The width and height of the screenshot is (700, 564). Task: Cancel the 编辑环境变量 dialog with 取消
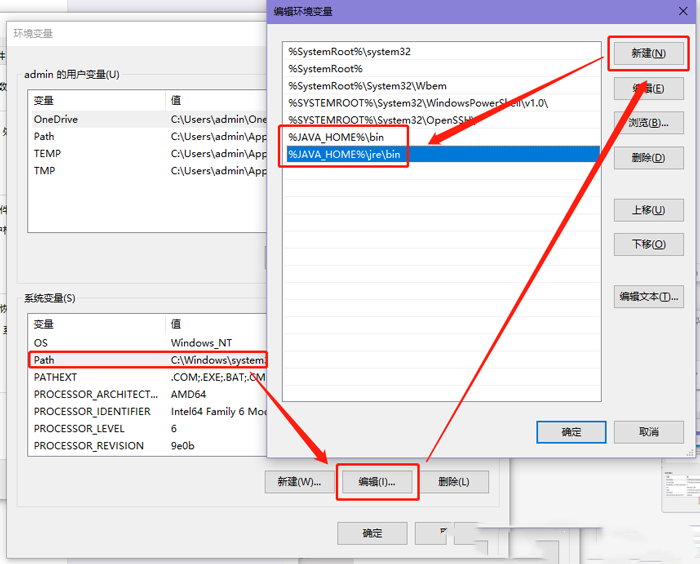649,432
